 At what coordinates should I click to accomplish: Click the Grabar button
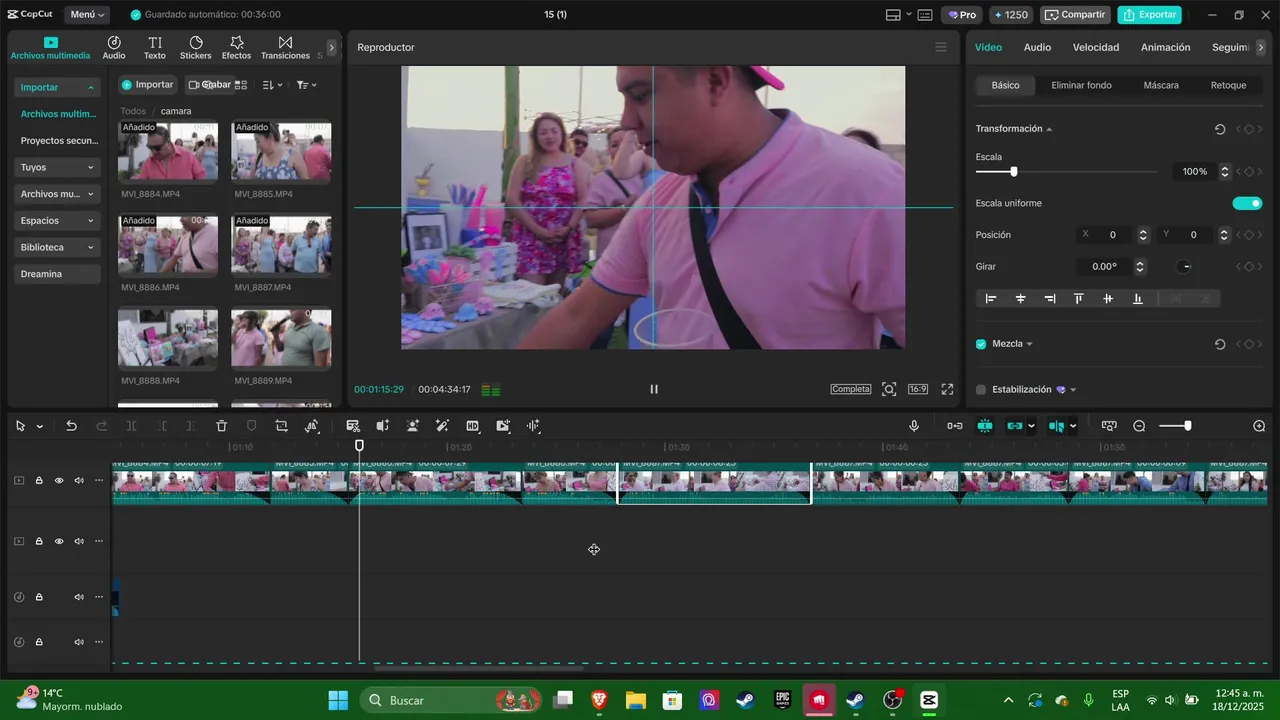pos(209,85)
